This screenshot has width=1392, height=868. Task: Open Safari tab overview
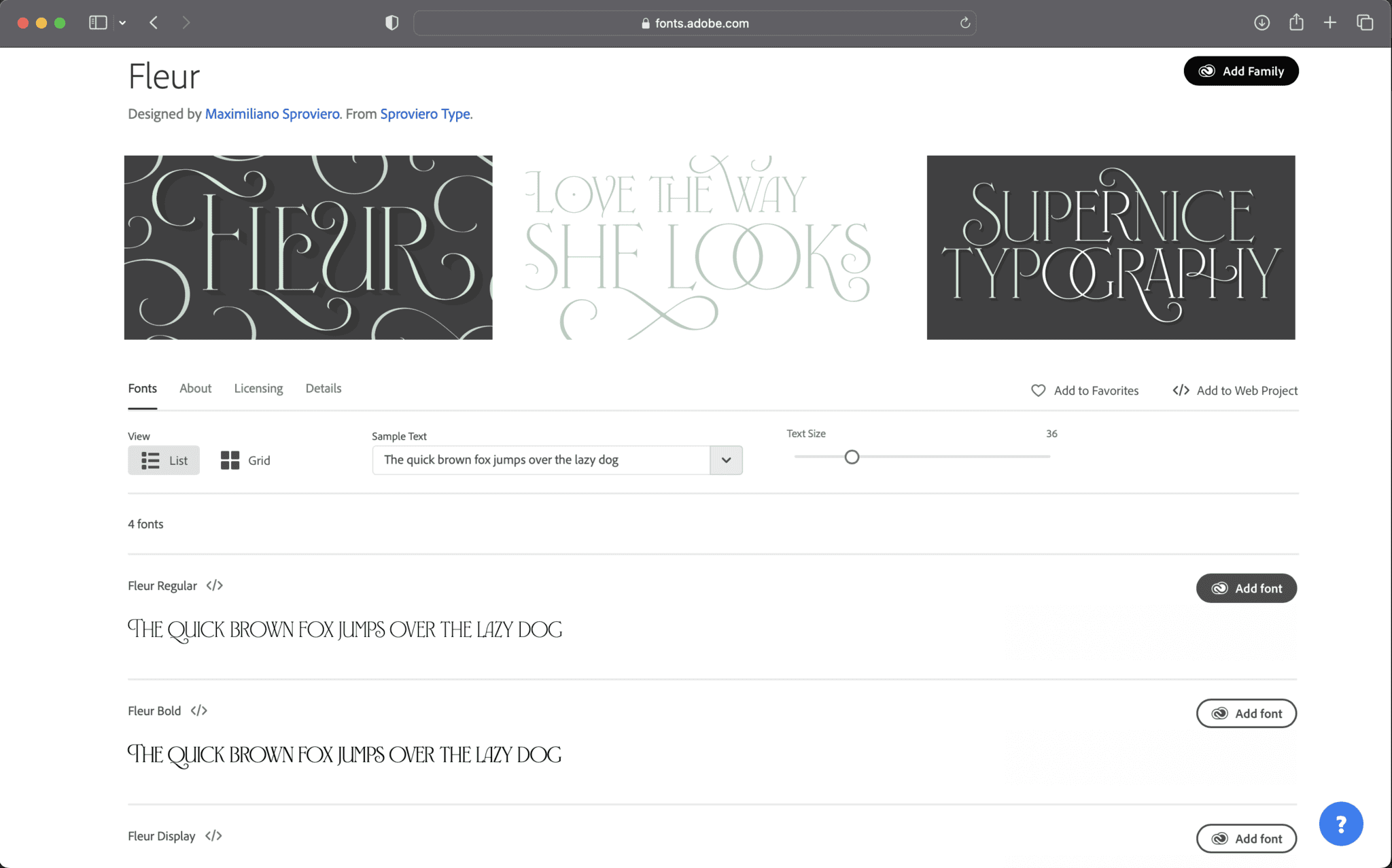(x=1363, y=22)
